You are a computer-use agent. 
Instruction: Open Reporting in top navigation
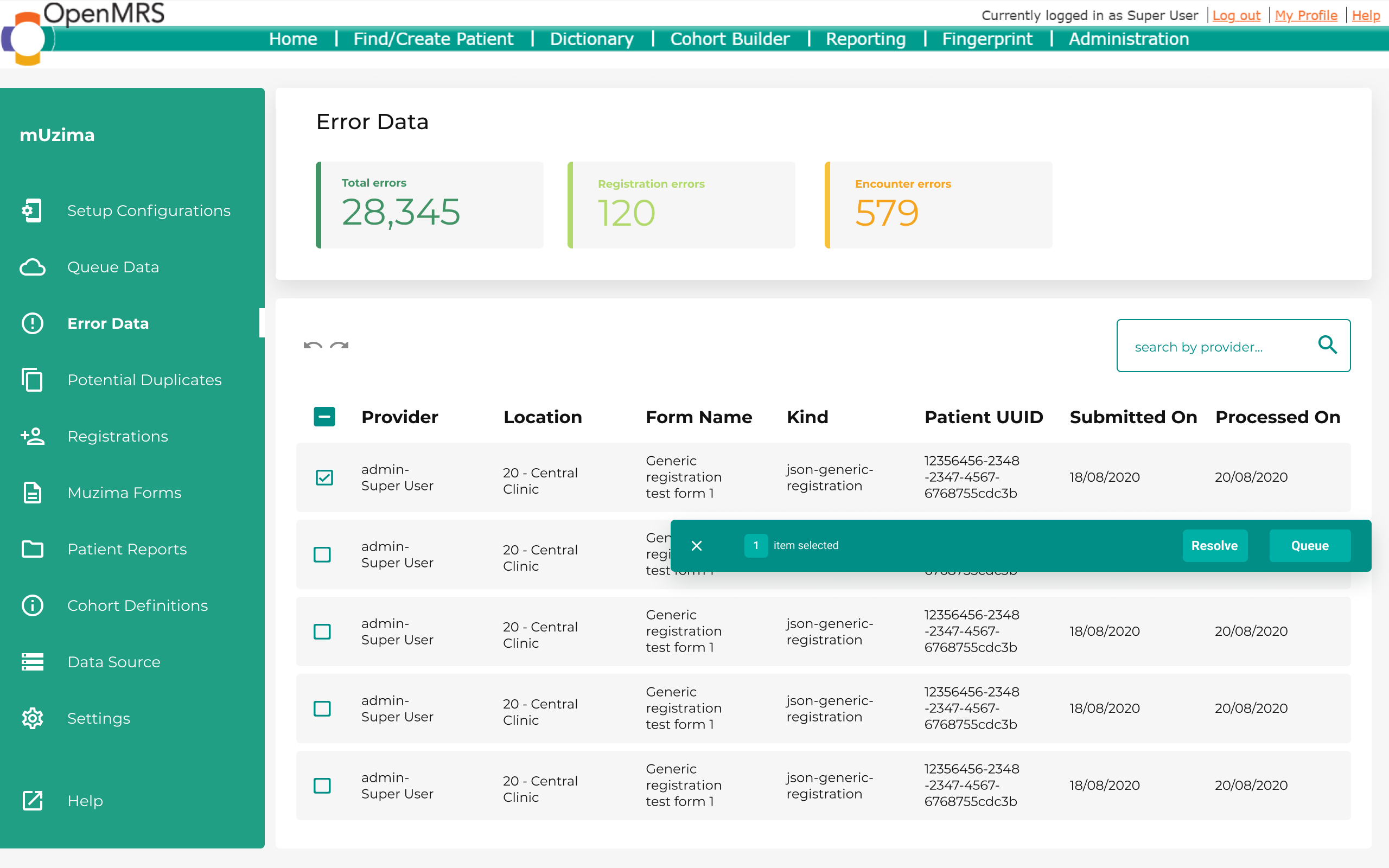pos(865,39)
